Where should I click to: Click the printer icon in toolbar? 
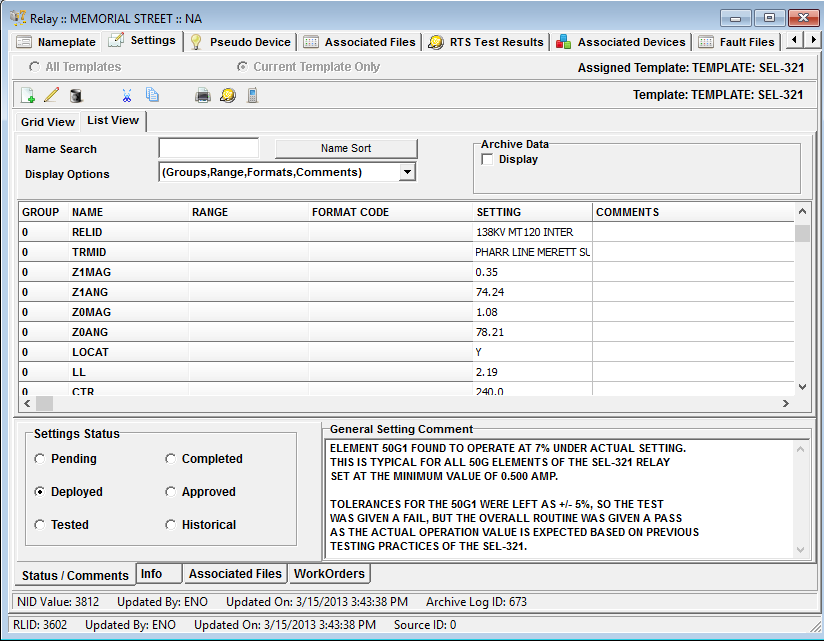point(203,95)
